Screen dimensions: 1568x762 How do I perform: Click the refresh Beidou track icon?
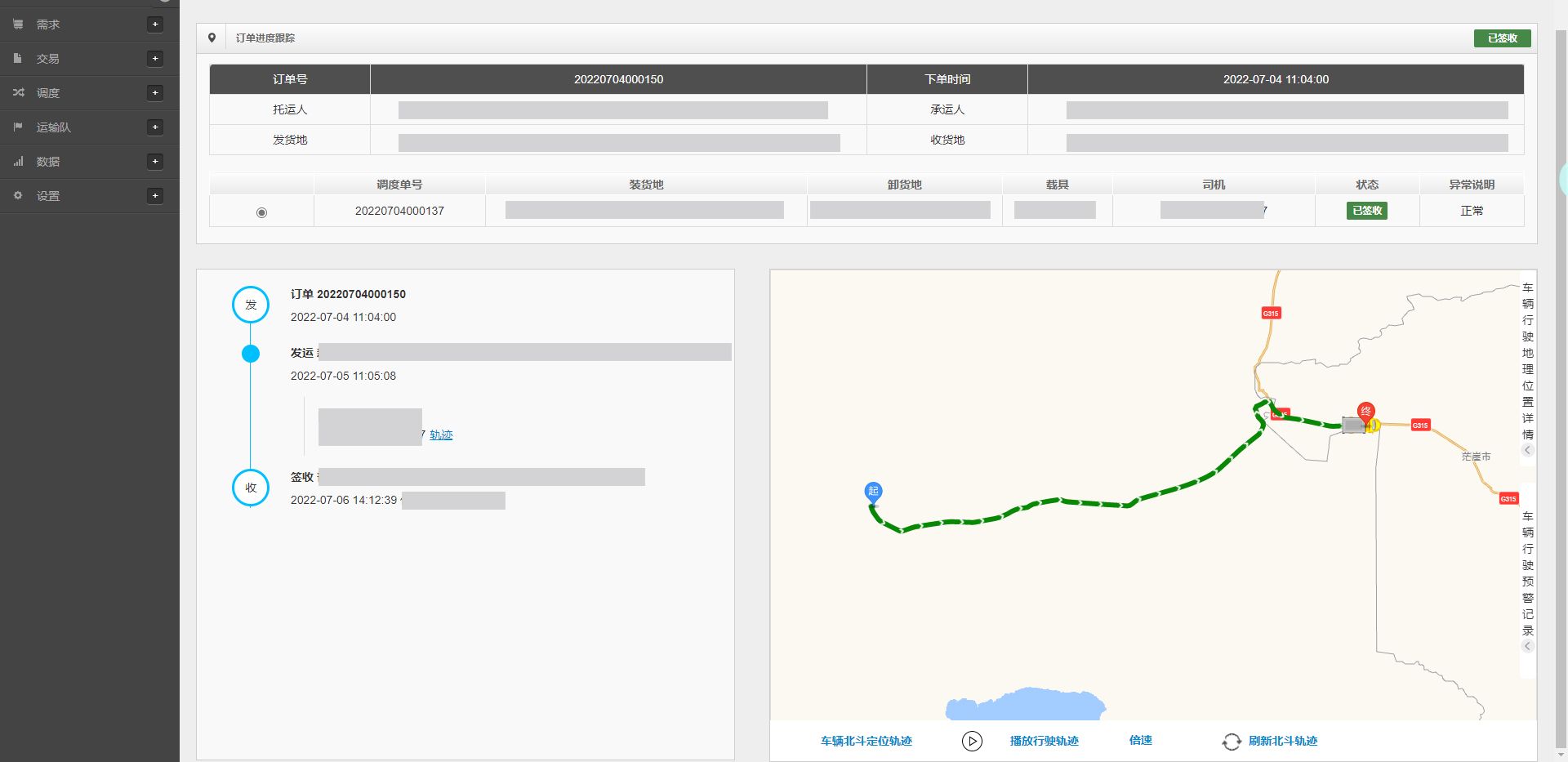coord(1231,742)
